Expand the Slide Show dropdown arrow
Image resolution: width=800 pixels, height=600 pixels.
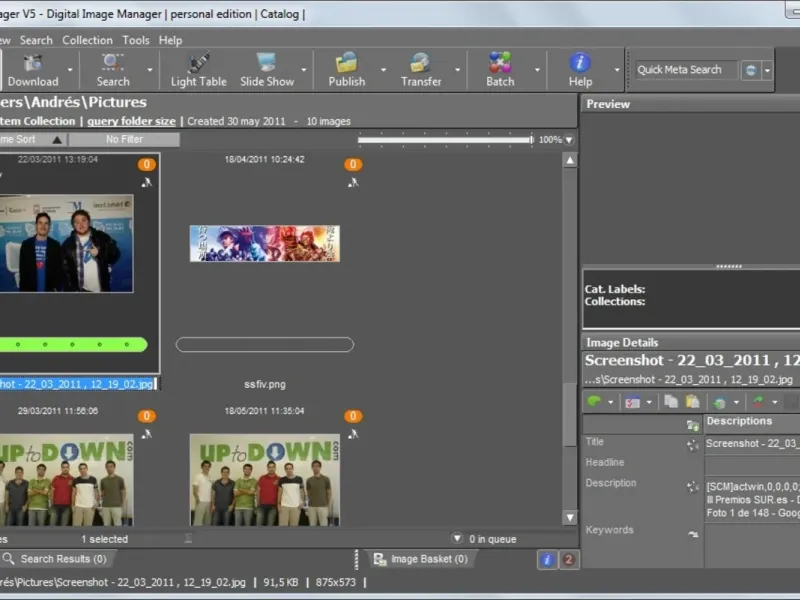click(304, 70)
